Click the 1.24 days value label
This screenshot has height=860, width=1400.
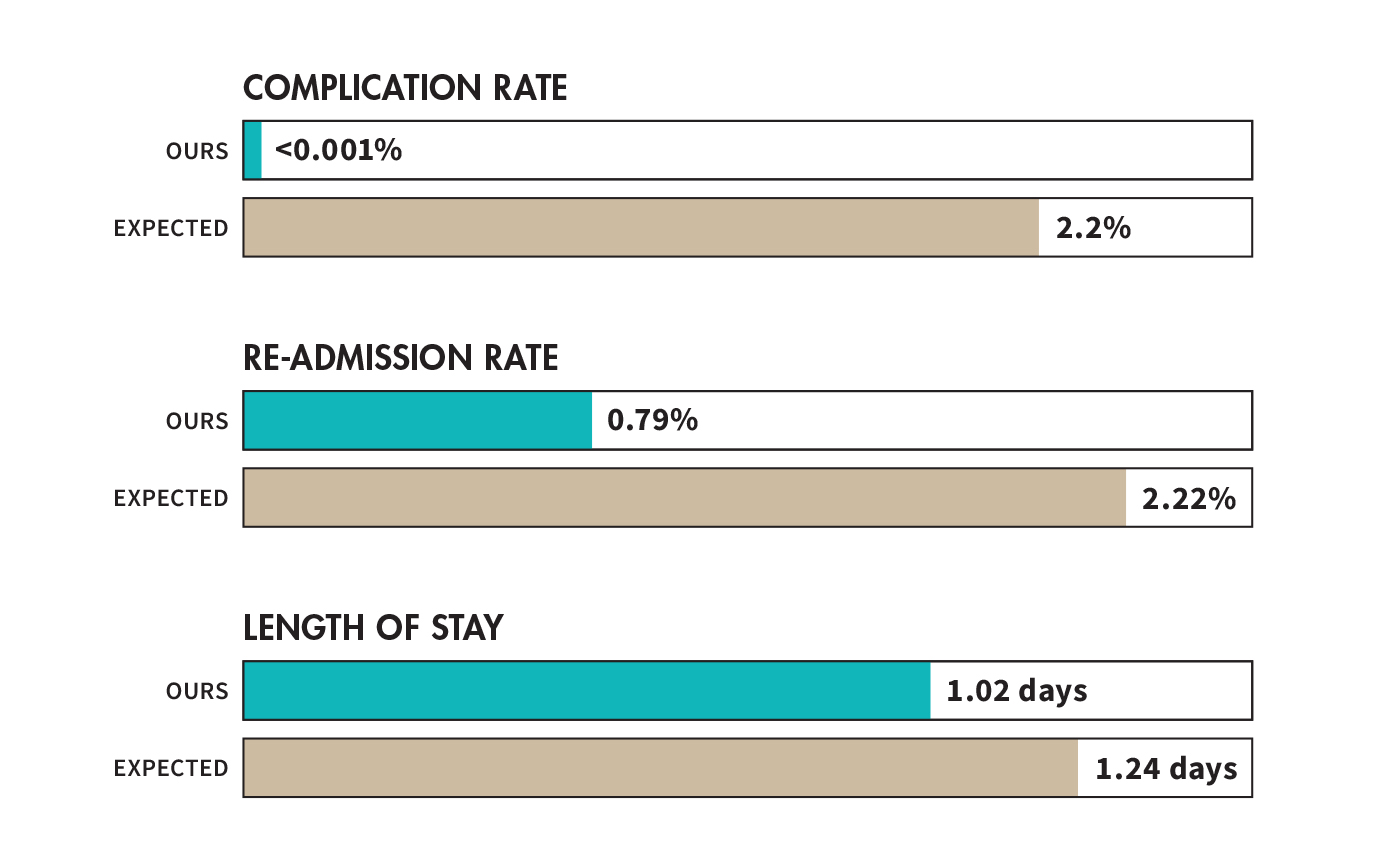coord(1166,769)
